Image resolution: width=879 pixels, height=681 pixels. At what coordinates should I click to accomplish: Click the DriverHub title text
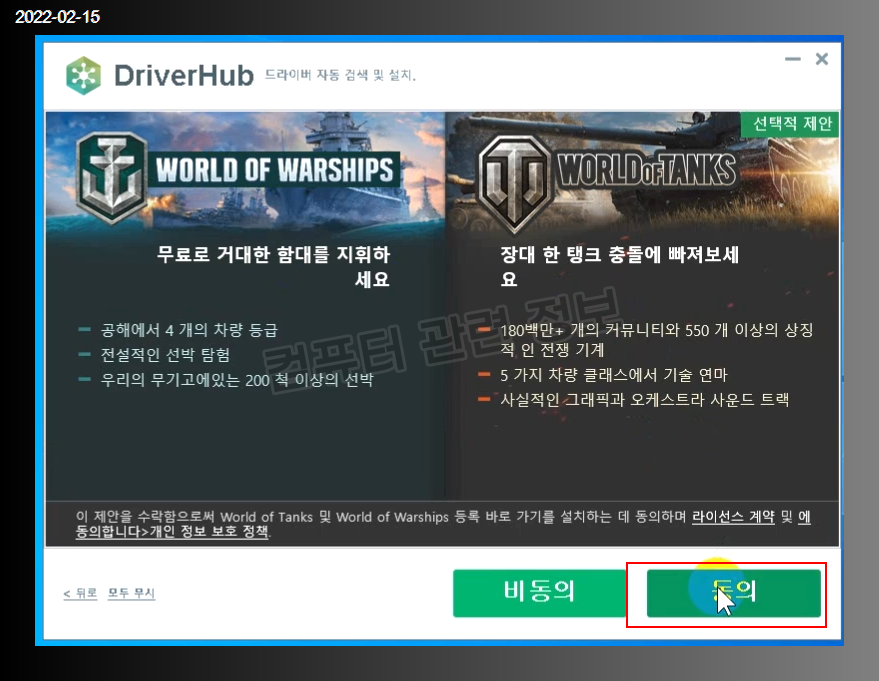point(184,76)
